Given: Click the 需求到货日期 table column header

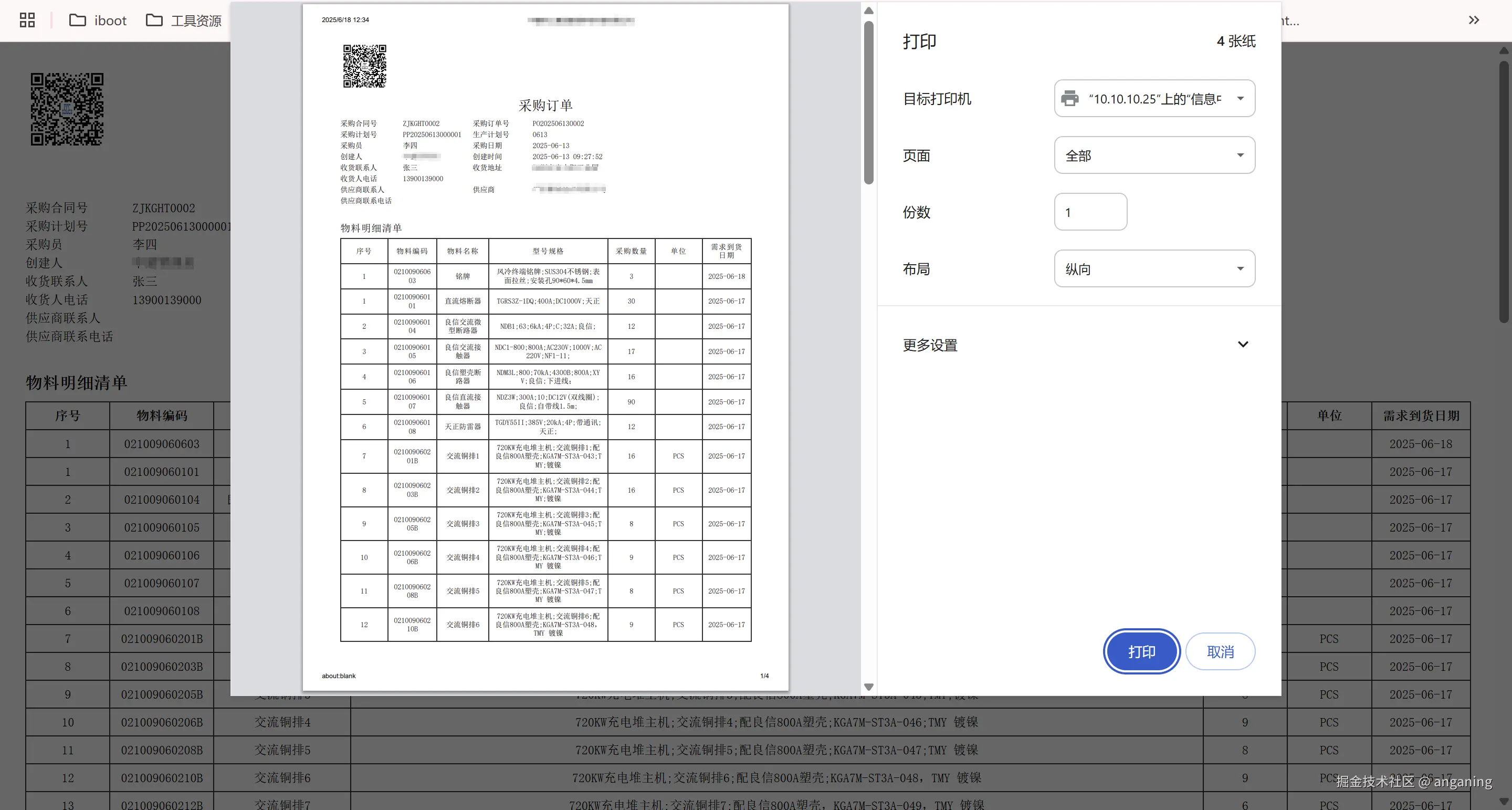Looking at the screenshot, I should pyautogui.click(x=1421, y=416).
